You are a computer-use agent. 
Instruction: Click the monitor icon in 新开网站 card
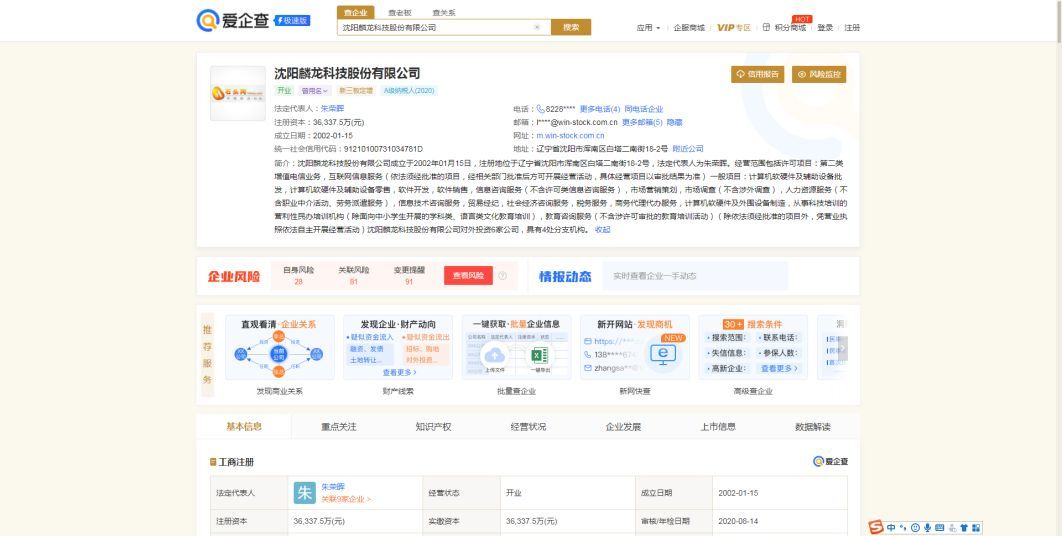663,354
